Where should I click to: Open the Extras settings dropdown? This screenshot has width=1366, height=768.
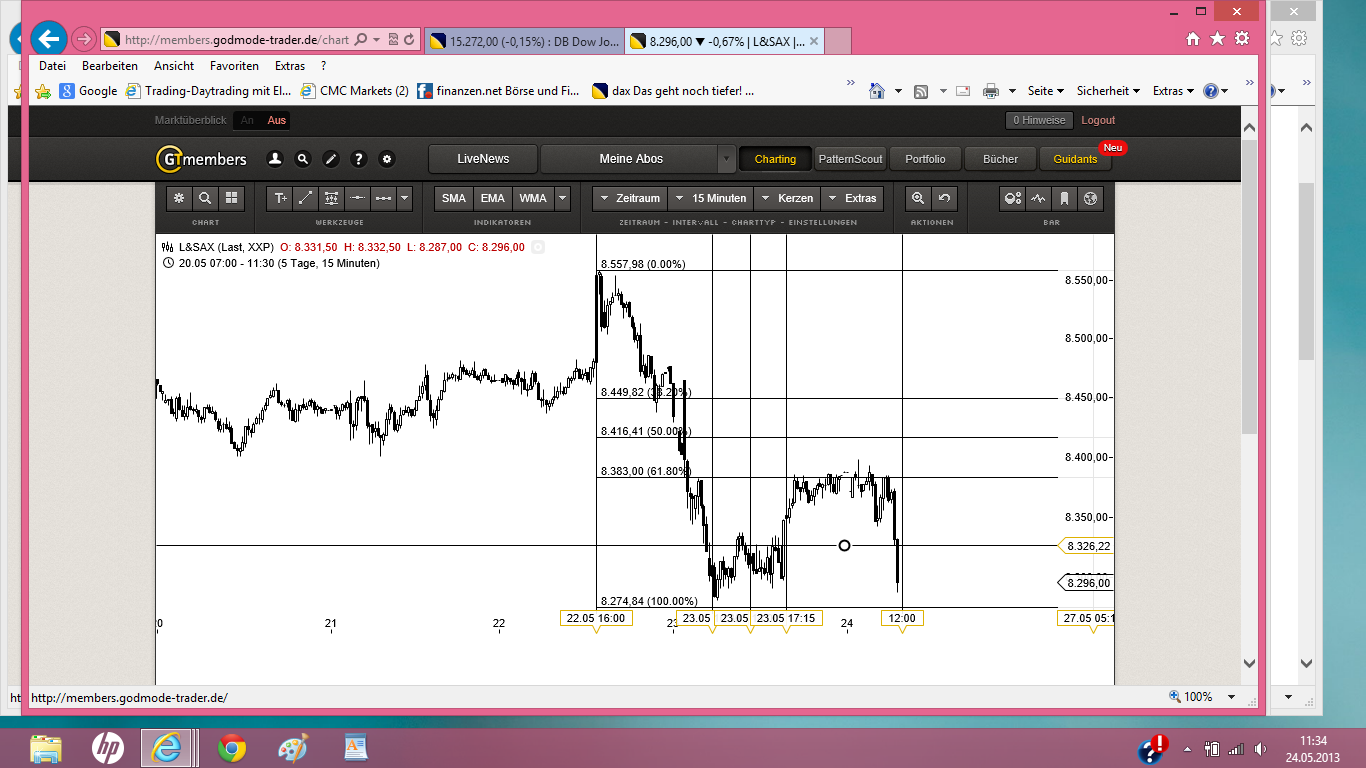coord(853,198)
